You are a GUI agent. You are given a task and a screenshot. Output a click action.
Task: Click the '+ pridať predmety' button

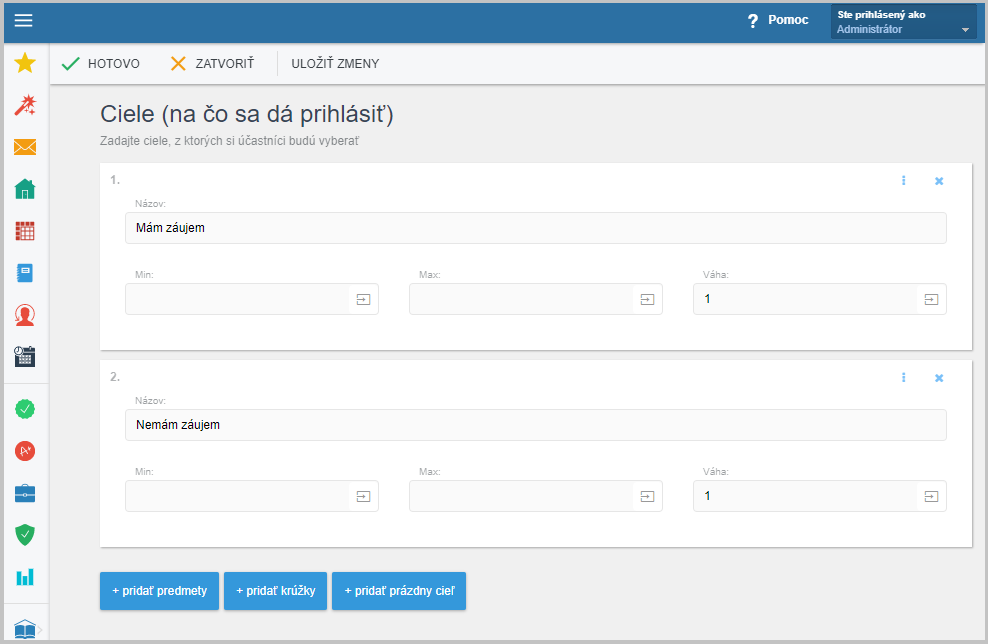[x=159, y=591]
